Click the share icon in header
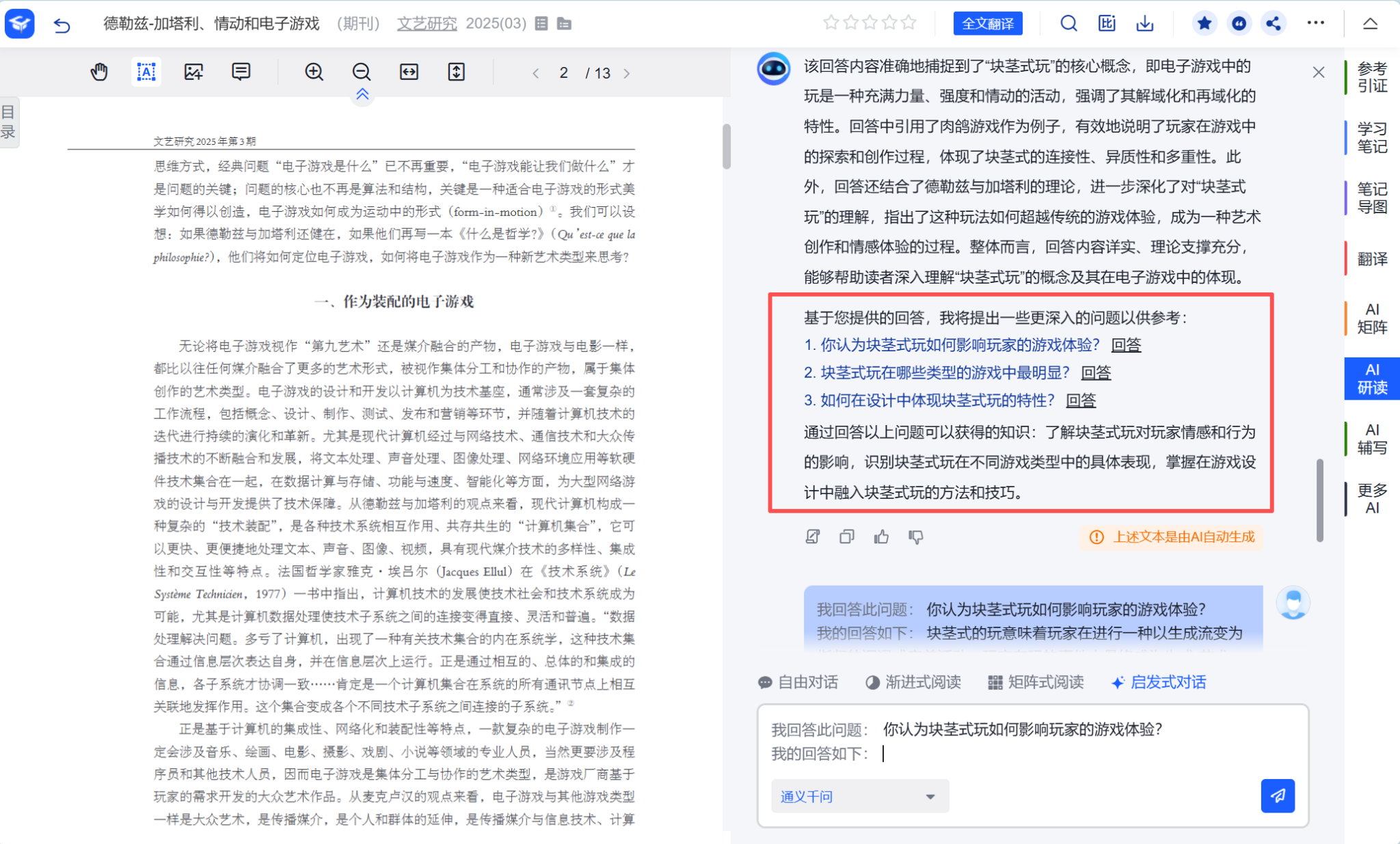1400x844 pixels. click(1273, 24)
